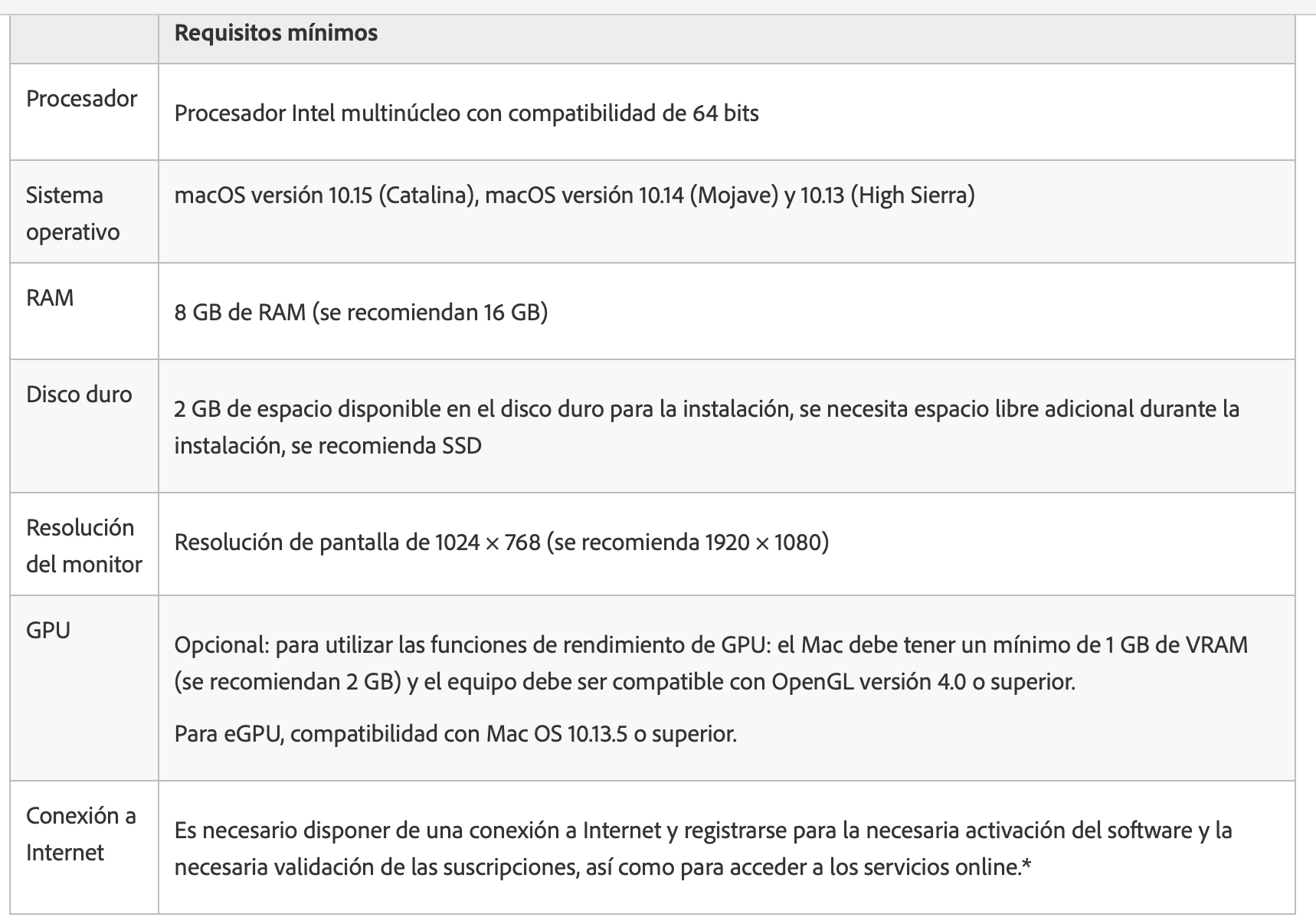Click the "8 GB de RAM" requirement text
Screen dimensions: 1316x924
coord(239,312)
